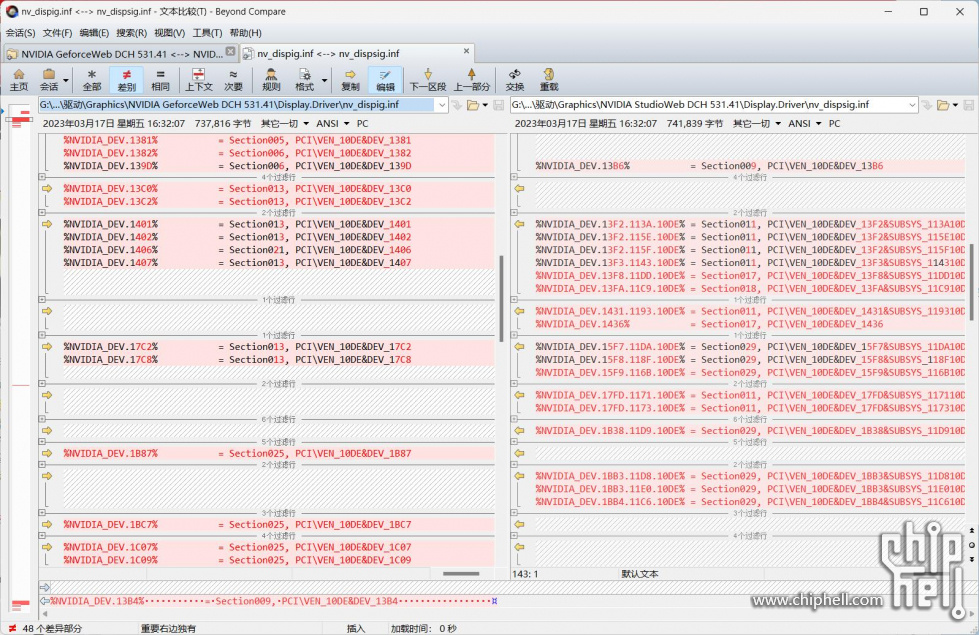Screen dimensions: 979x635
Task: Expand left pane 5个过滤行 collapsed lines
Action: (x=42, y=442)
